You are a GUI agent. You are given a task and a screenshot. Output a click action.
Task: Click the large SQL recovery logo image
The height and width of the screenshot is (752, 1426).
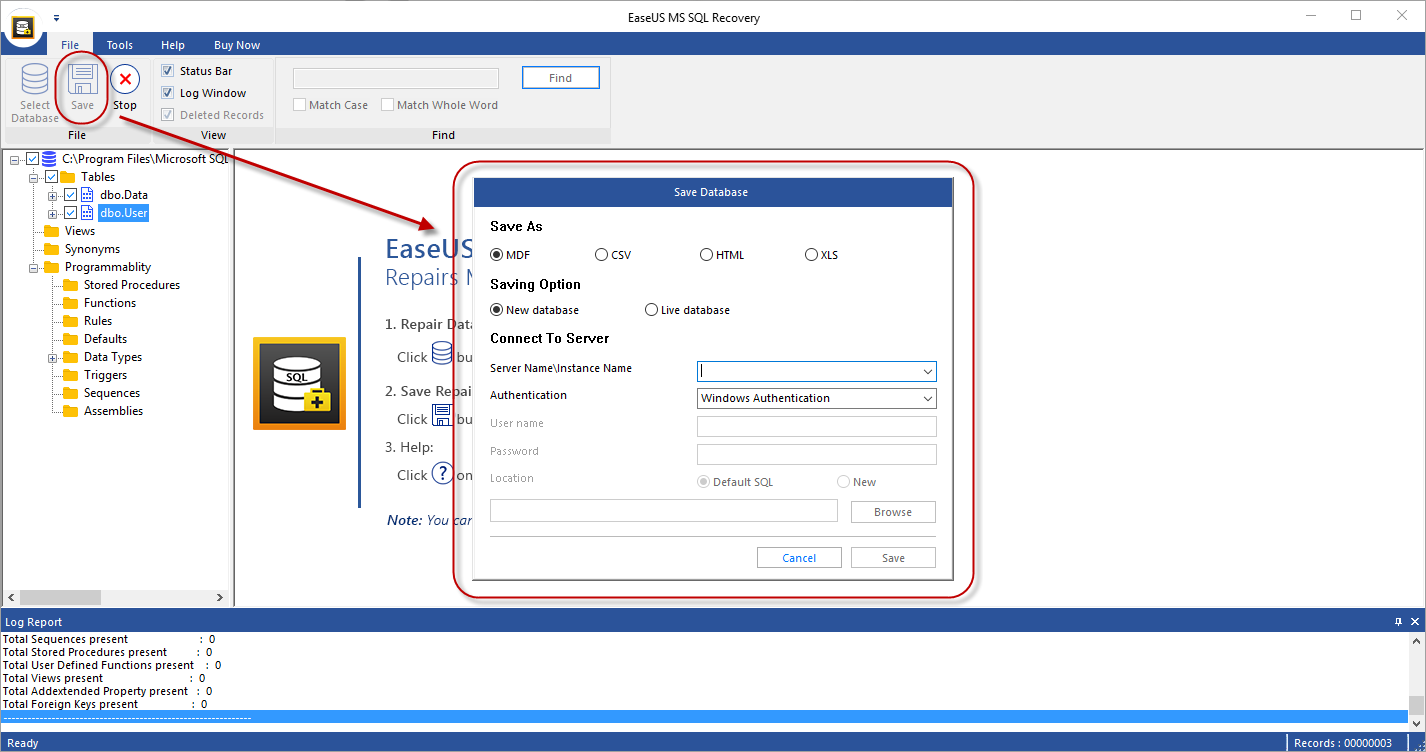click(x=299, y=384)
